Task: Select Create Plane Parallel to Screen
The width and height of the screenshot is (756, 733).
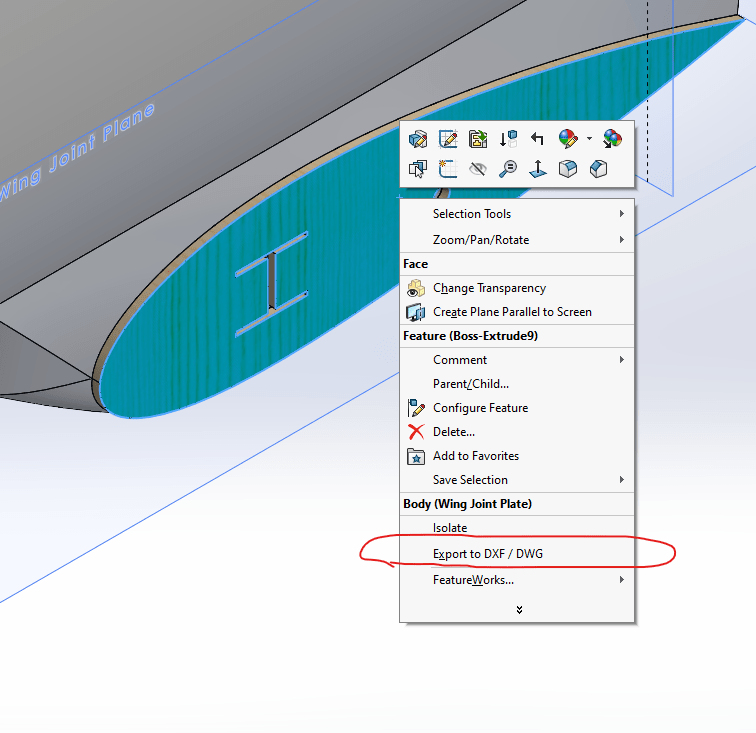Action: pos(512,312)
